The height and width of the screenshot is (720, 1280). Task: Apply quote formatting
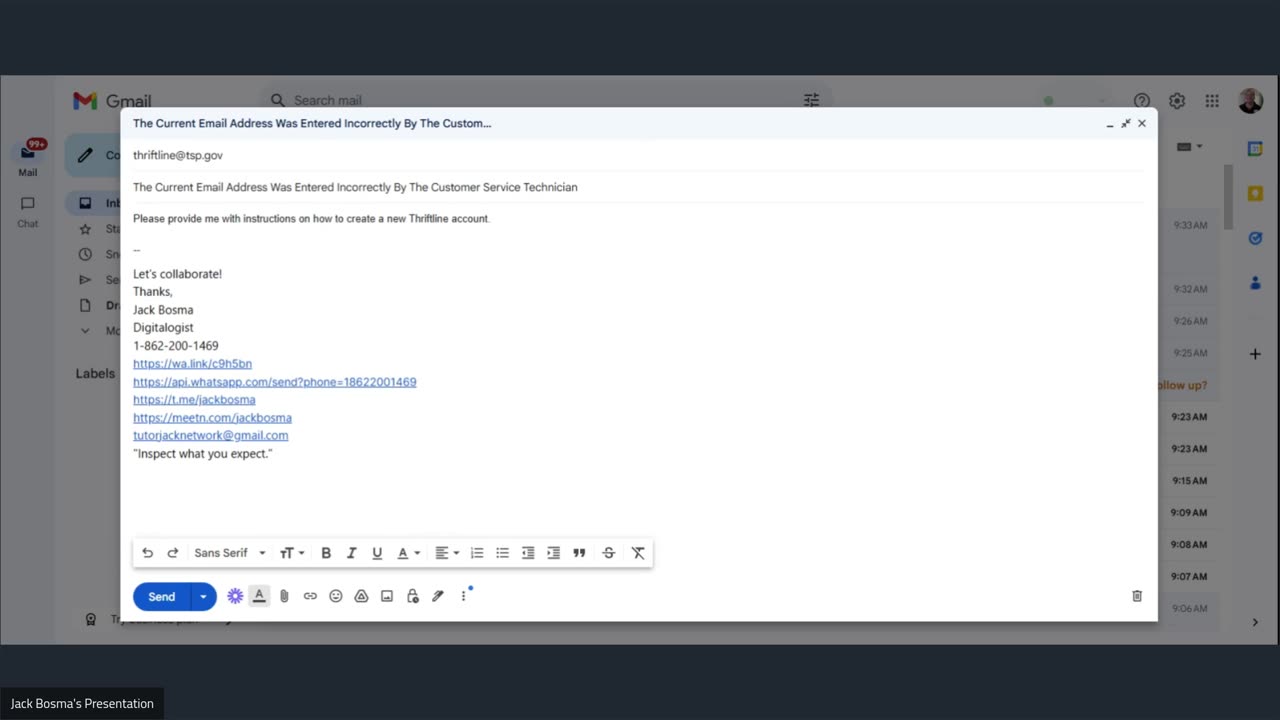pyautogui.click(x=579, y=553)
